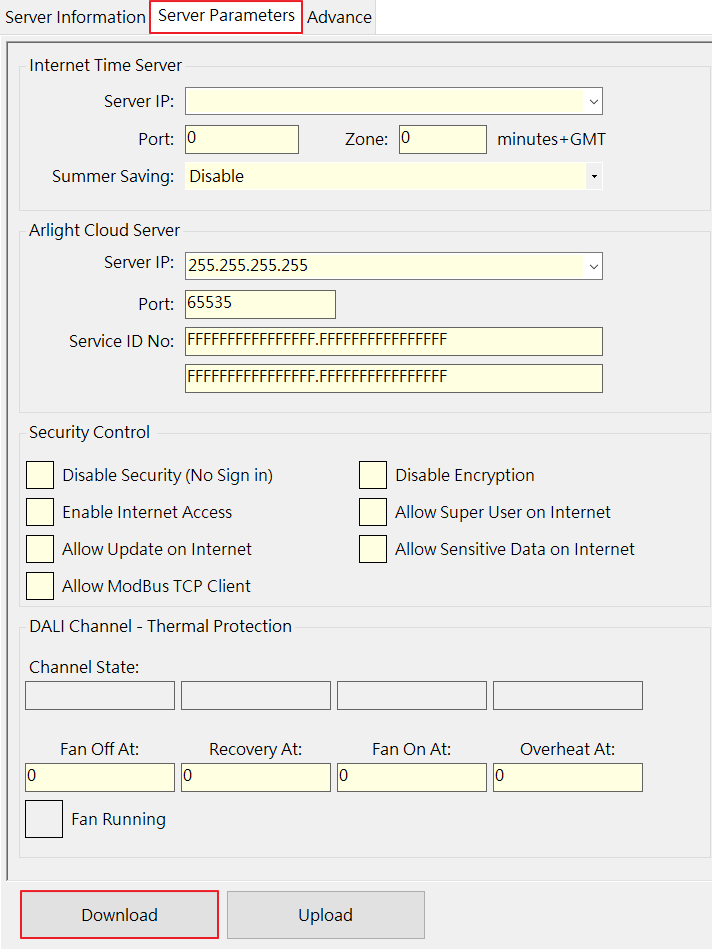
Task: Select the Overheat At input field
Action: (567, 777)
